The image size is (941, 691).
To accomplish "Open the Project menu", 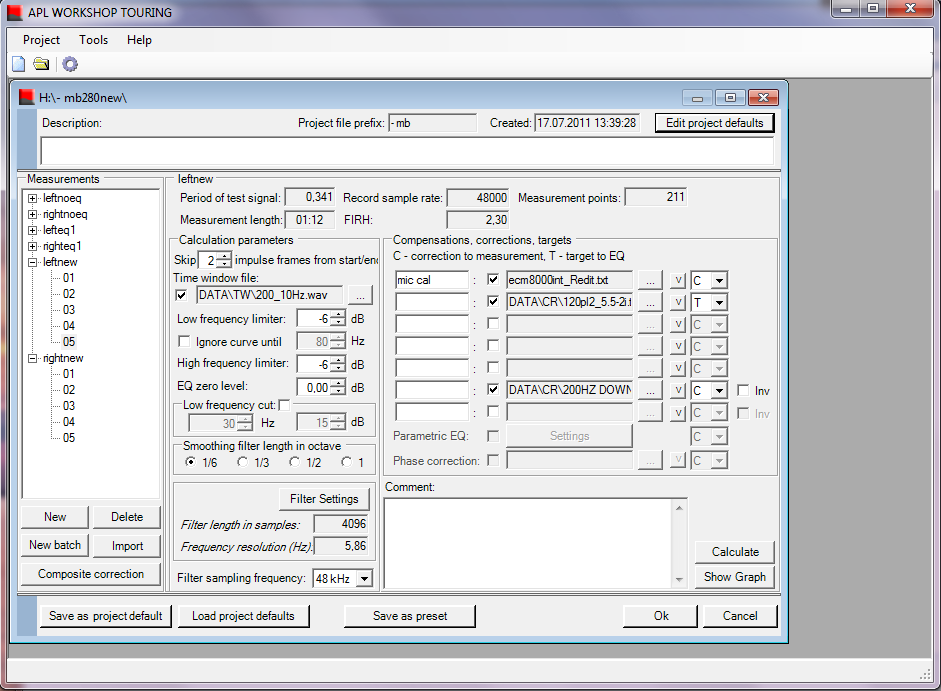I will click(41, 40).
